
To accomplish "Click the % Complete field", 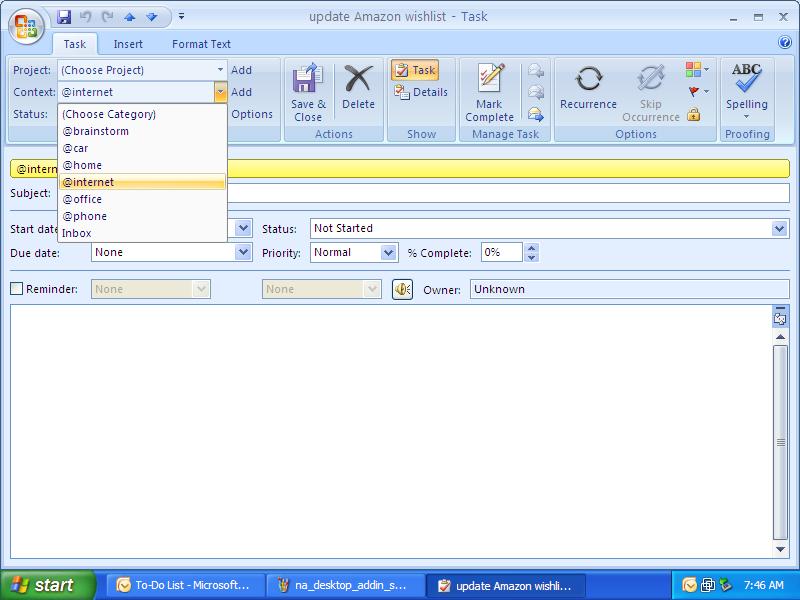I will pos(502,253).
